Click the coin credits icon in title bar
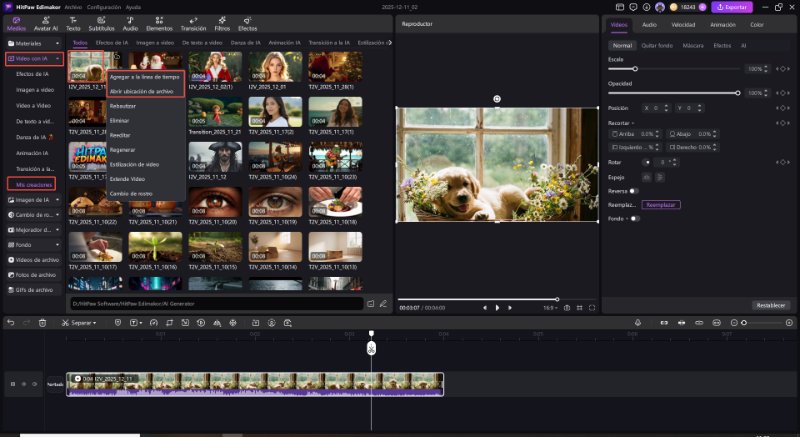800x437 pixels. (673, 7)
